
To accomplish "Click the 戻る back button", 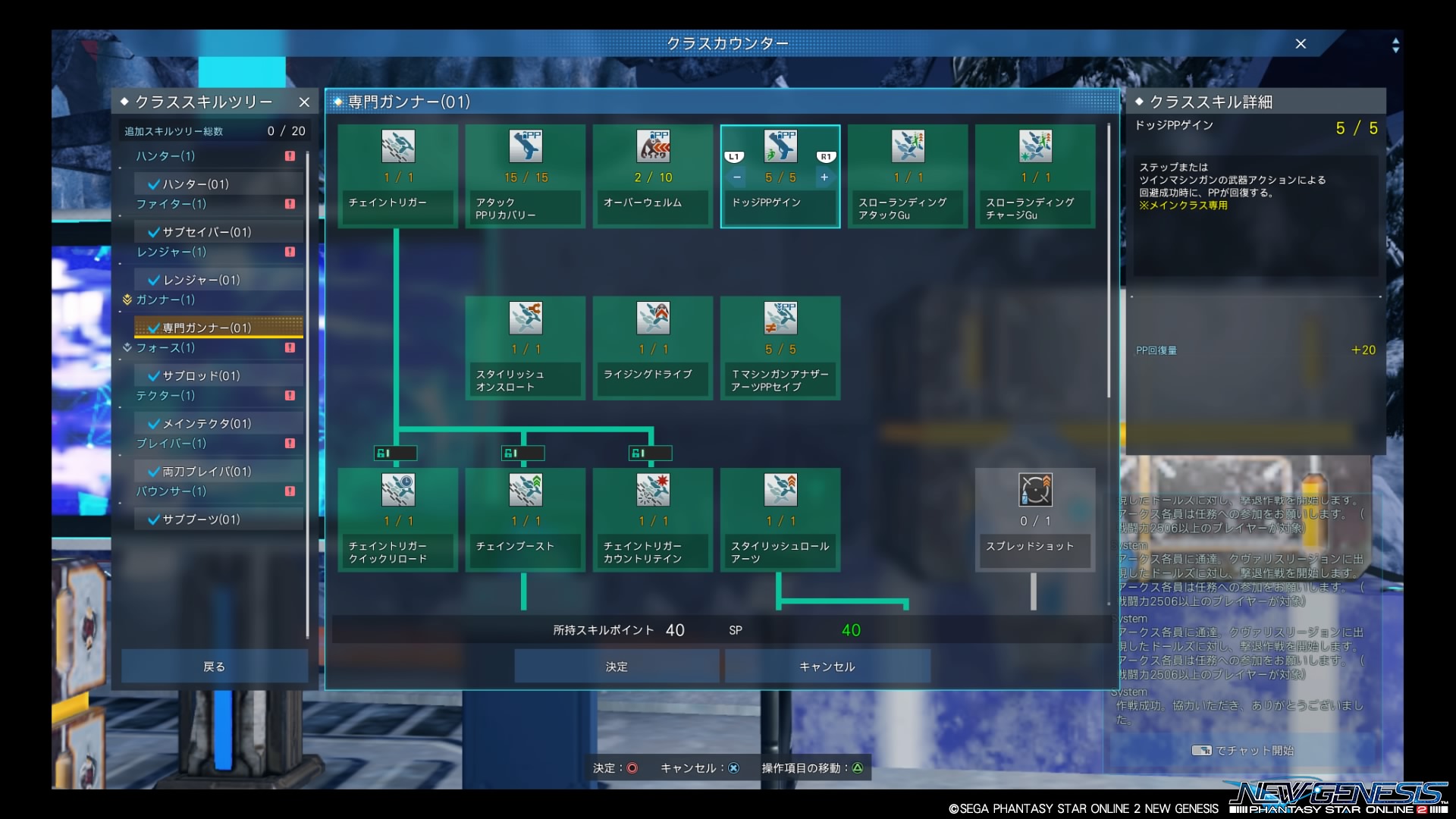I will pos(215,667).
